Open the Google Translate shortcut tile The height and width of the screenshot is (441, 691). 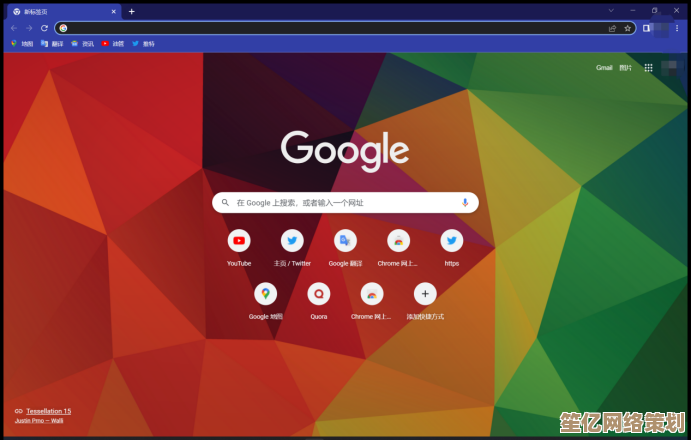(345, 241)
